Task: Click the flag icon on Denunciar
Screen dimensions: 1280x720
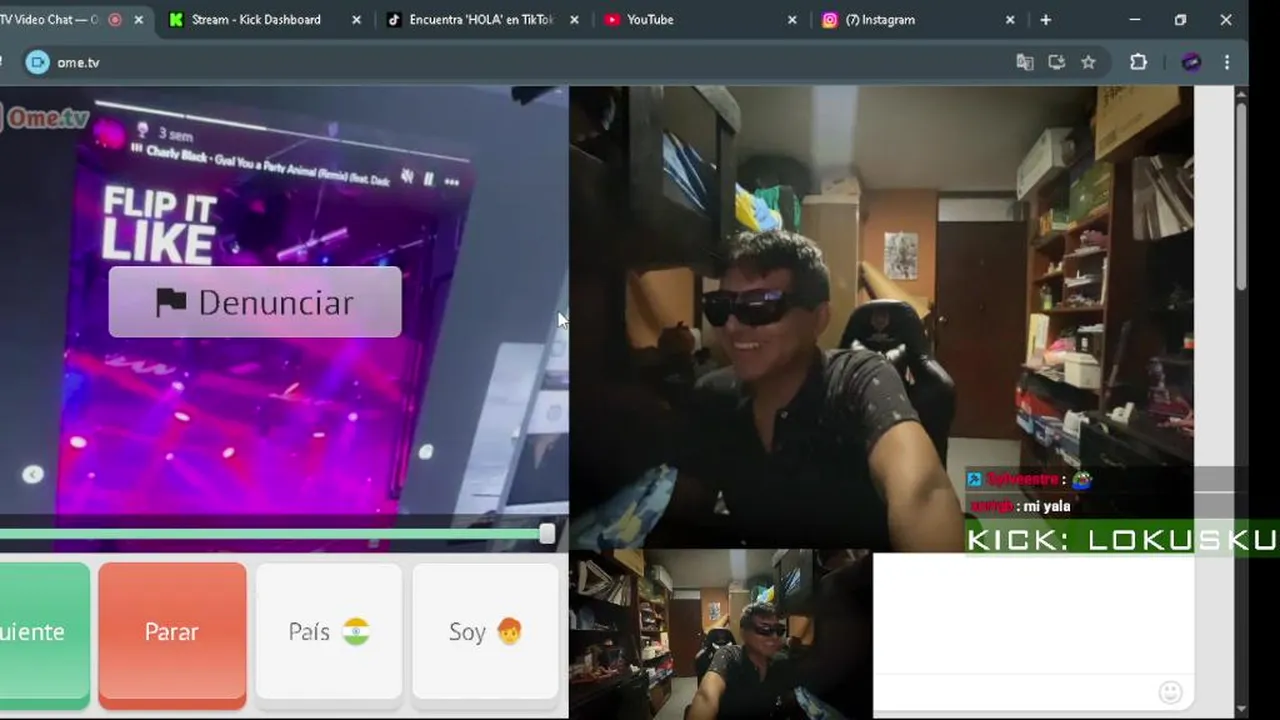Action: [x=171, y=302]
